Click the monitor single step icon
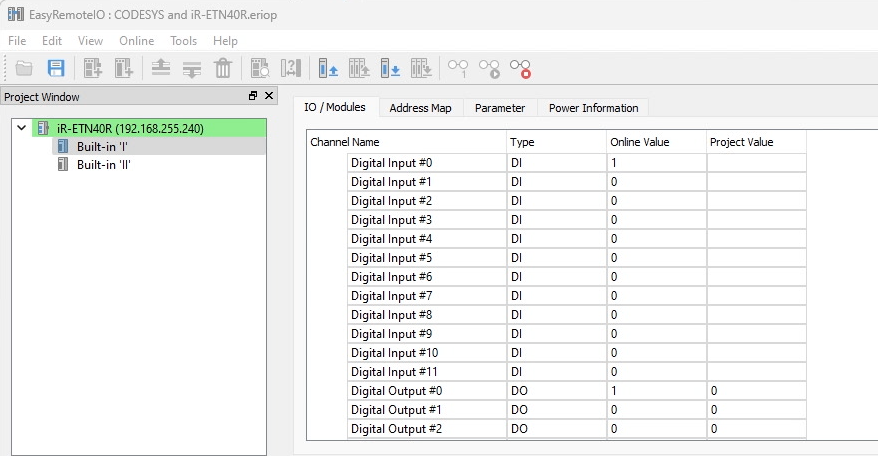The height and width of the screenshot is (456, 878). point(458,69)
